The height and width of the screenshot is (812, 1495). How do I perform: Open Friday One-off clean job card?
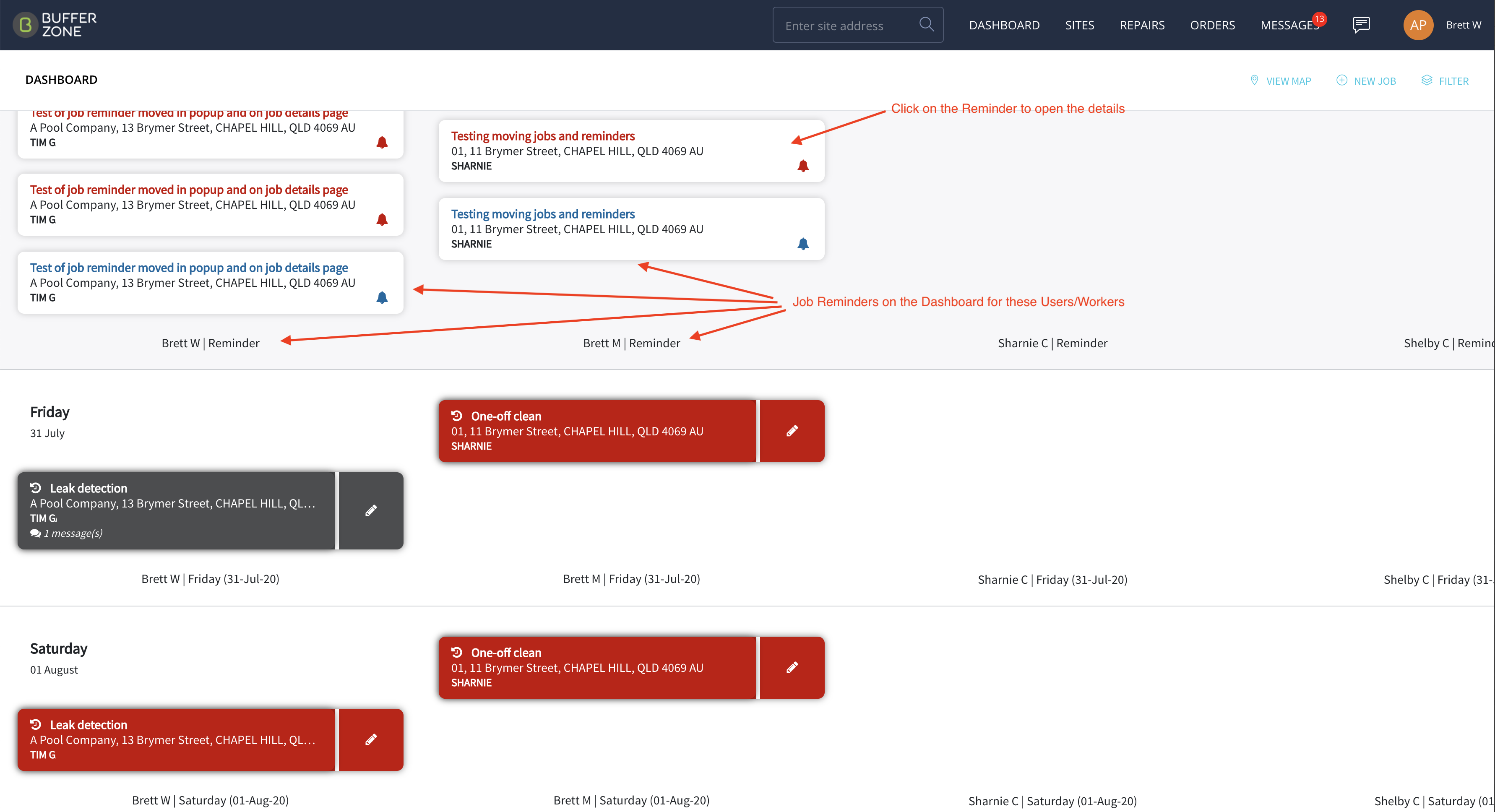pos(597,431)
